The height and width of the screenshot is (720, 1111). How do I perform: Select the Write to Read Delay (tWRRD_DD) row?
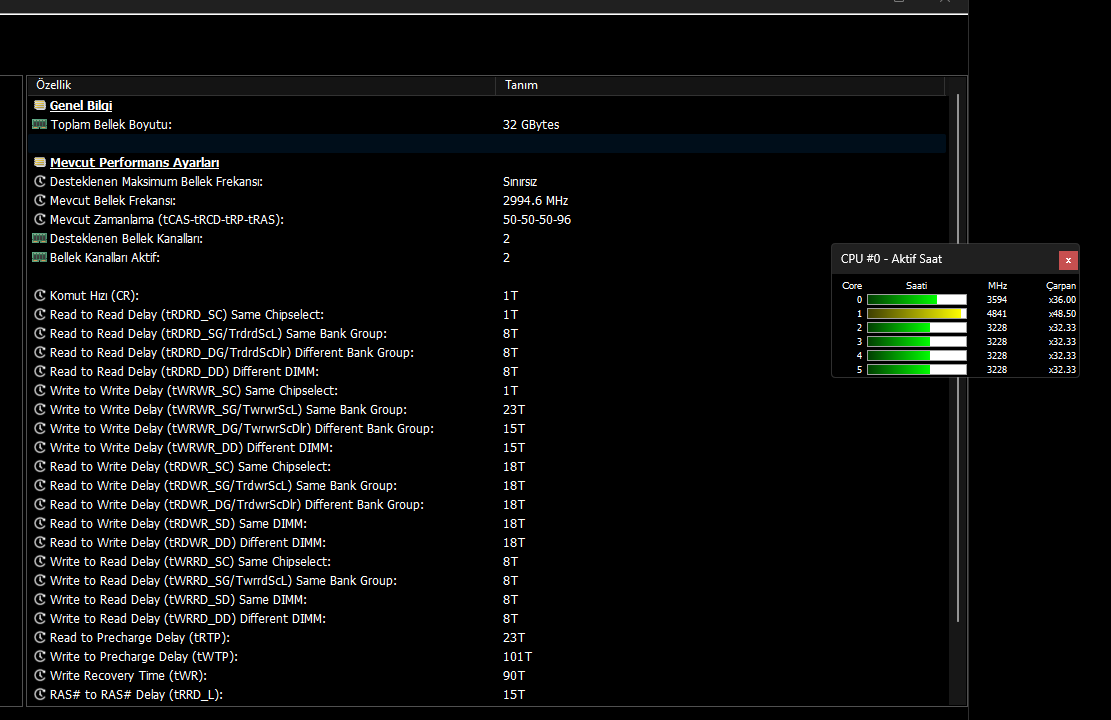(x=486, y=619)
